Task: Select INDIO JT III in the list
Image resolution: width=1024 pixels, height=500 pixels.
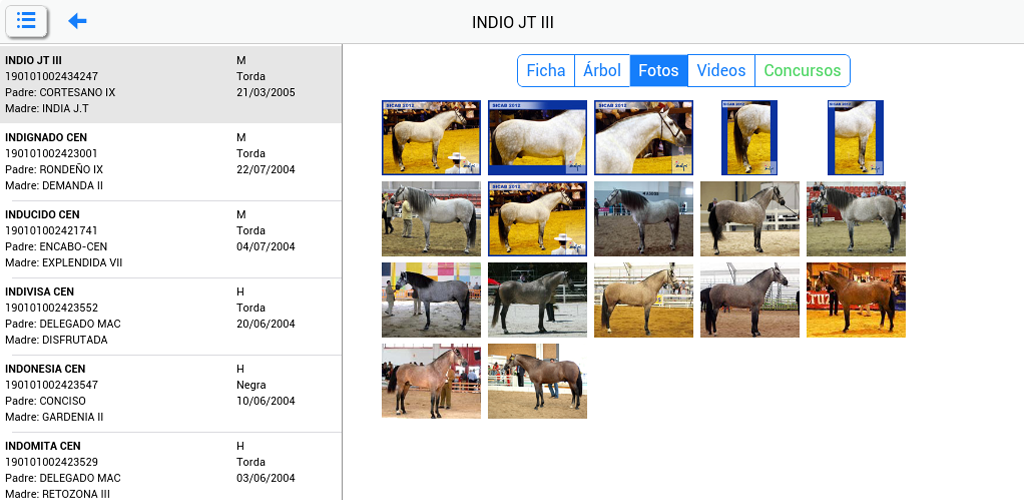Action: coord(170,84)
